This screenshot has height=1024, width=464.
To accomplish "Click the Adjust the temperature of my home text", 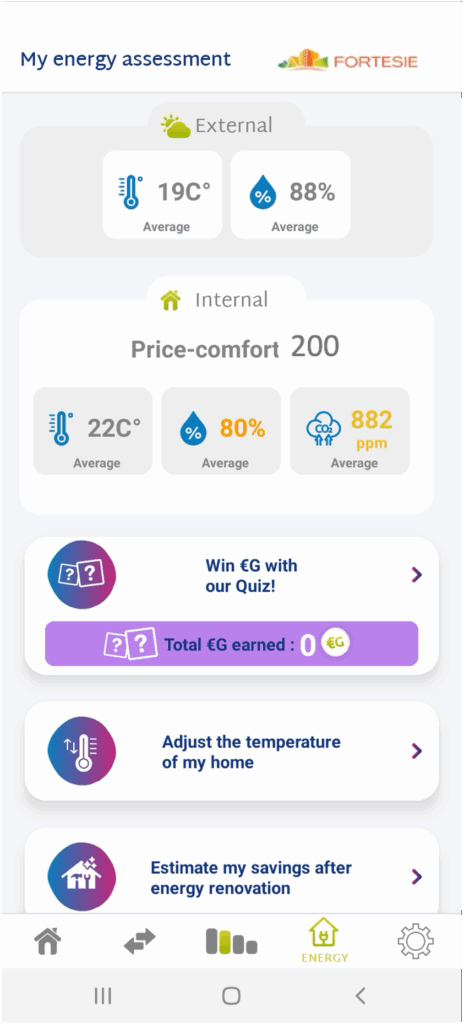I will click(x=251, y=752).
